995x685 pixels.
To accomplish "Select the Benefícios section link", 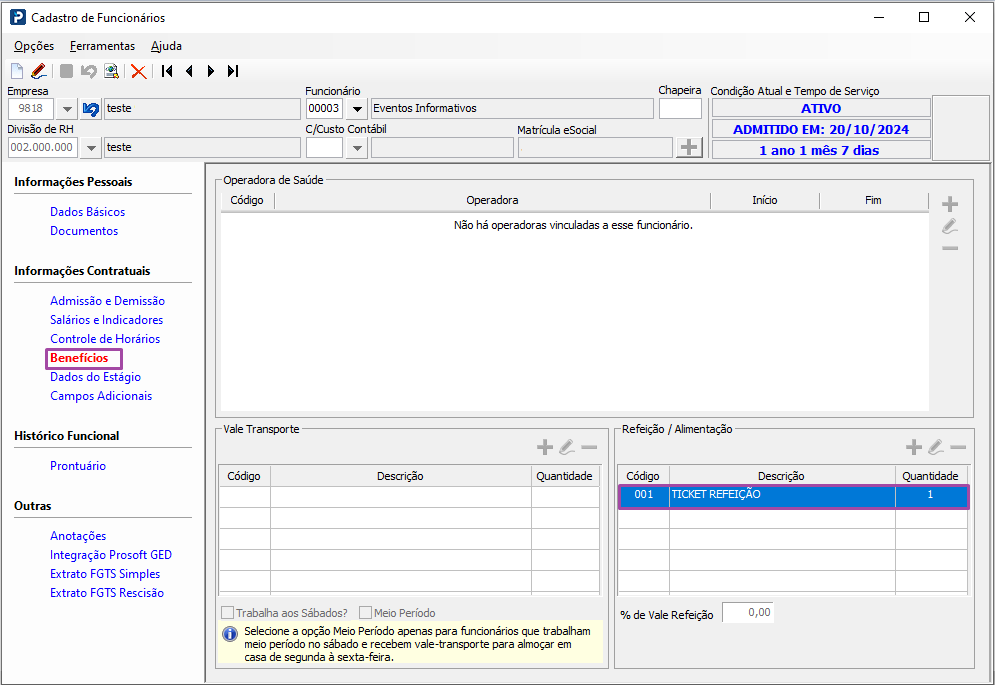I will click(79, 358).
